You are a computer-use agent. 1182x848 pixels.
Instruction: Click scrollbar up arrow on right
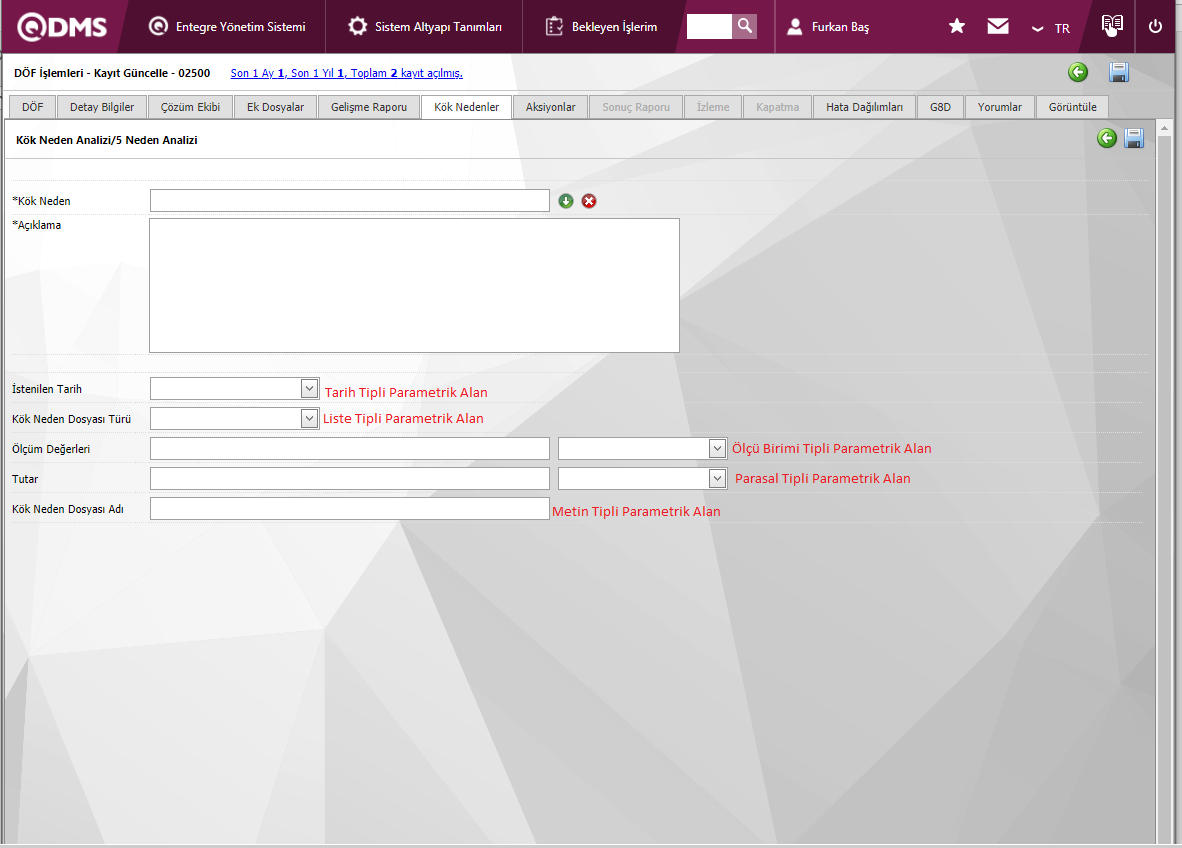[x=1165, y=128]
